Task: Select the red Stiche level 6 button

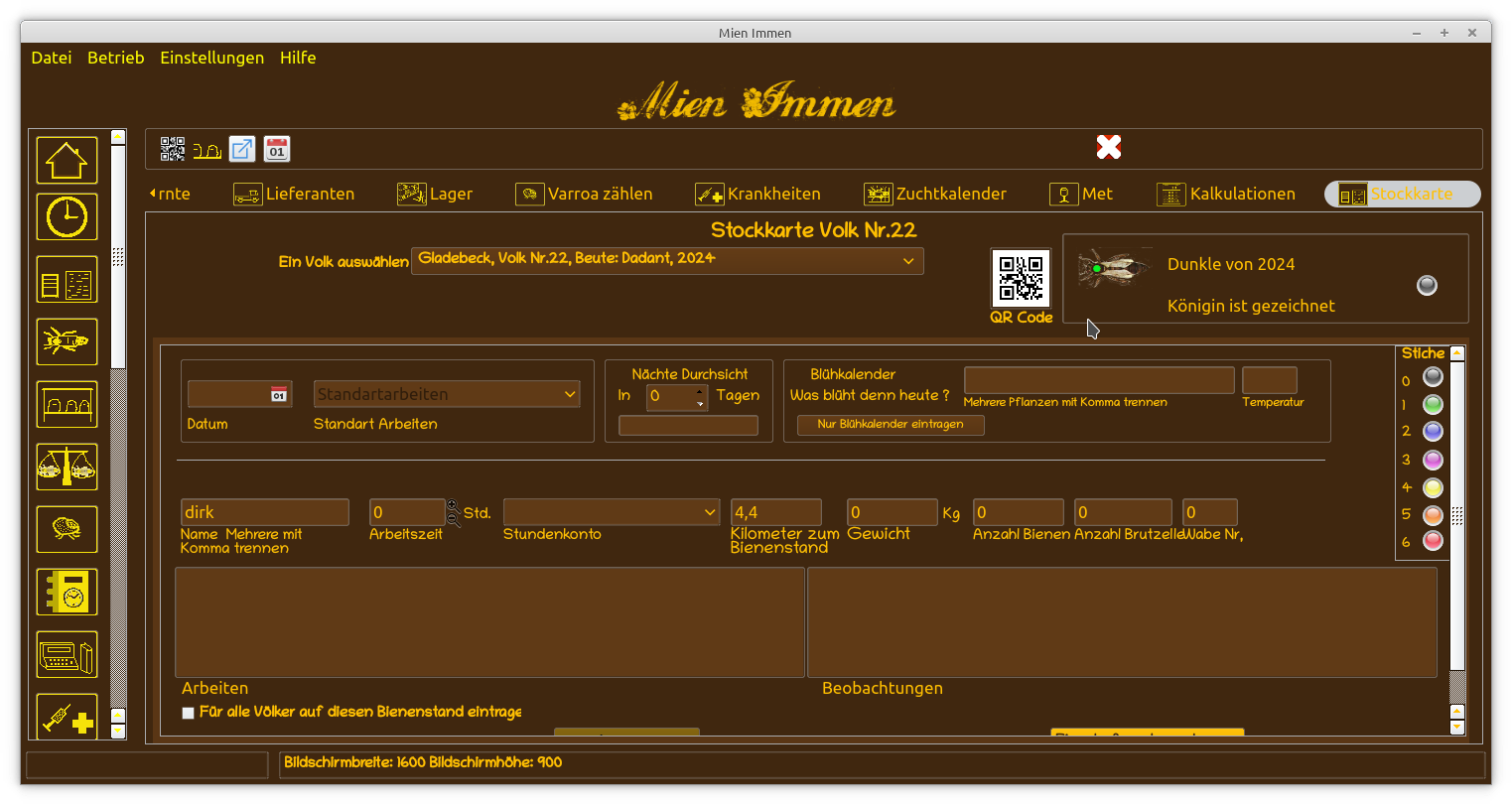Action: pos(1433,541)
